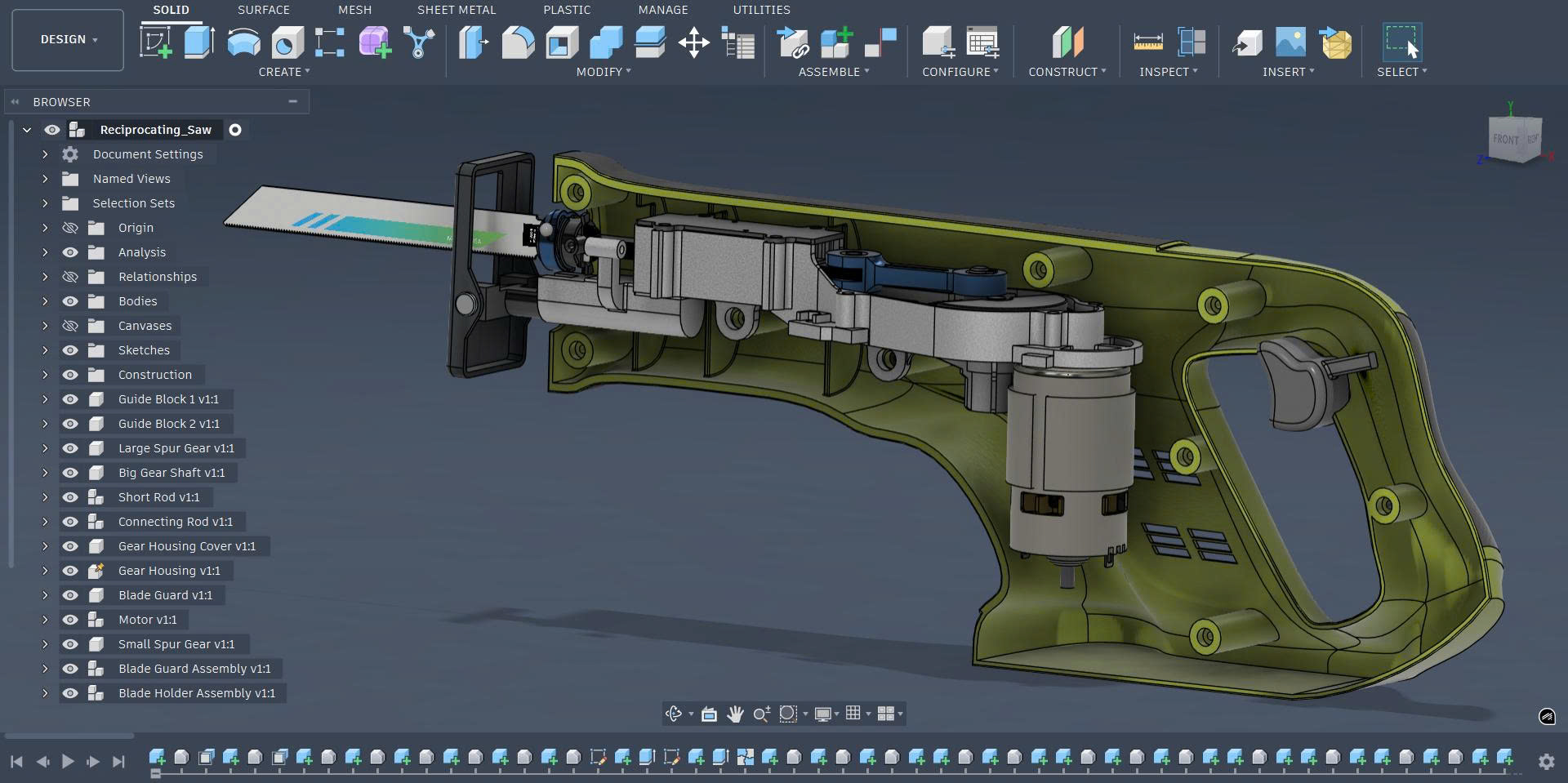Select the Move/Copy tool

(x=693, y=42)
